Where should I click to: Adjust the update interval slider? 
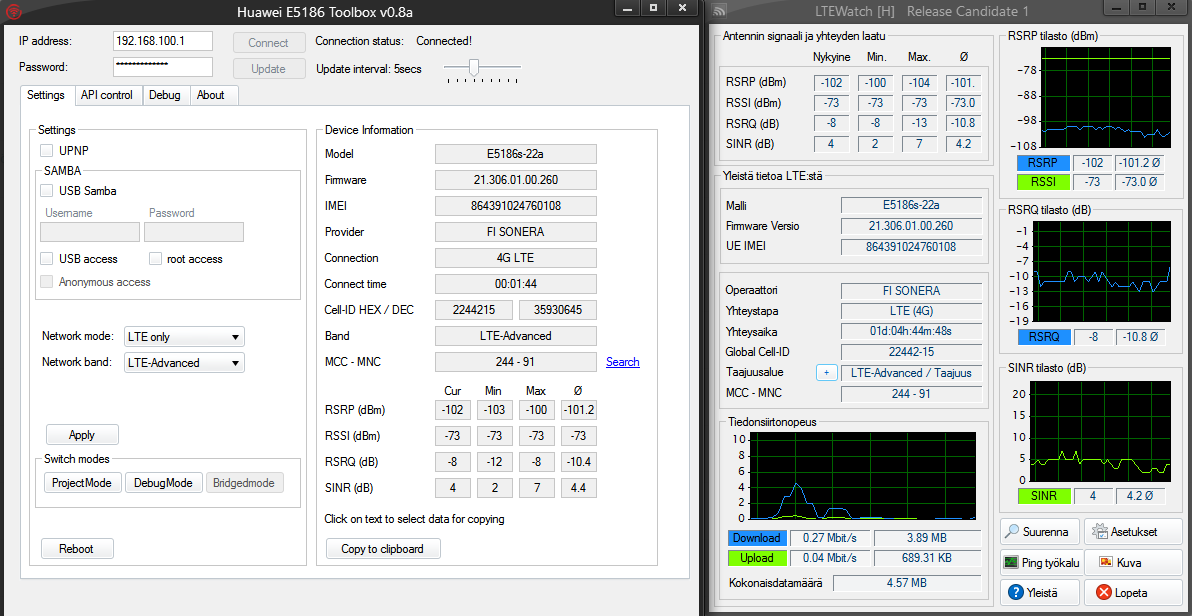tap(474, 68)
